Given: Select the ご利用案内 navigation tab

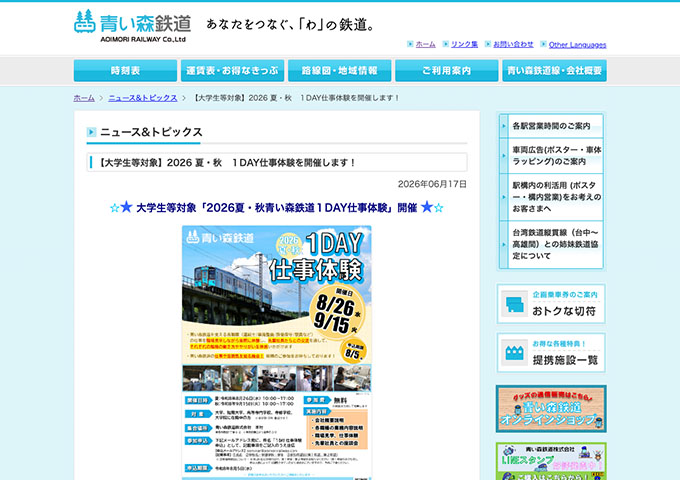Looking at the screenshot, I should [447, 71].
